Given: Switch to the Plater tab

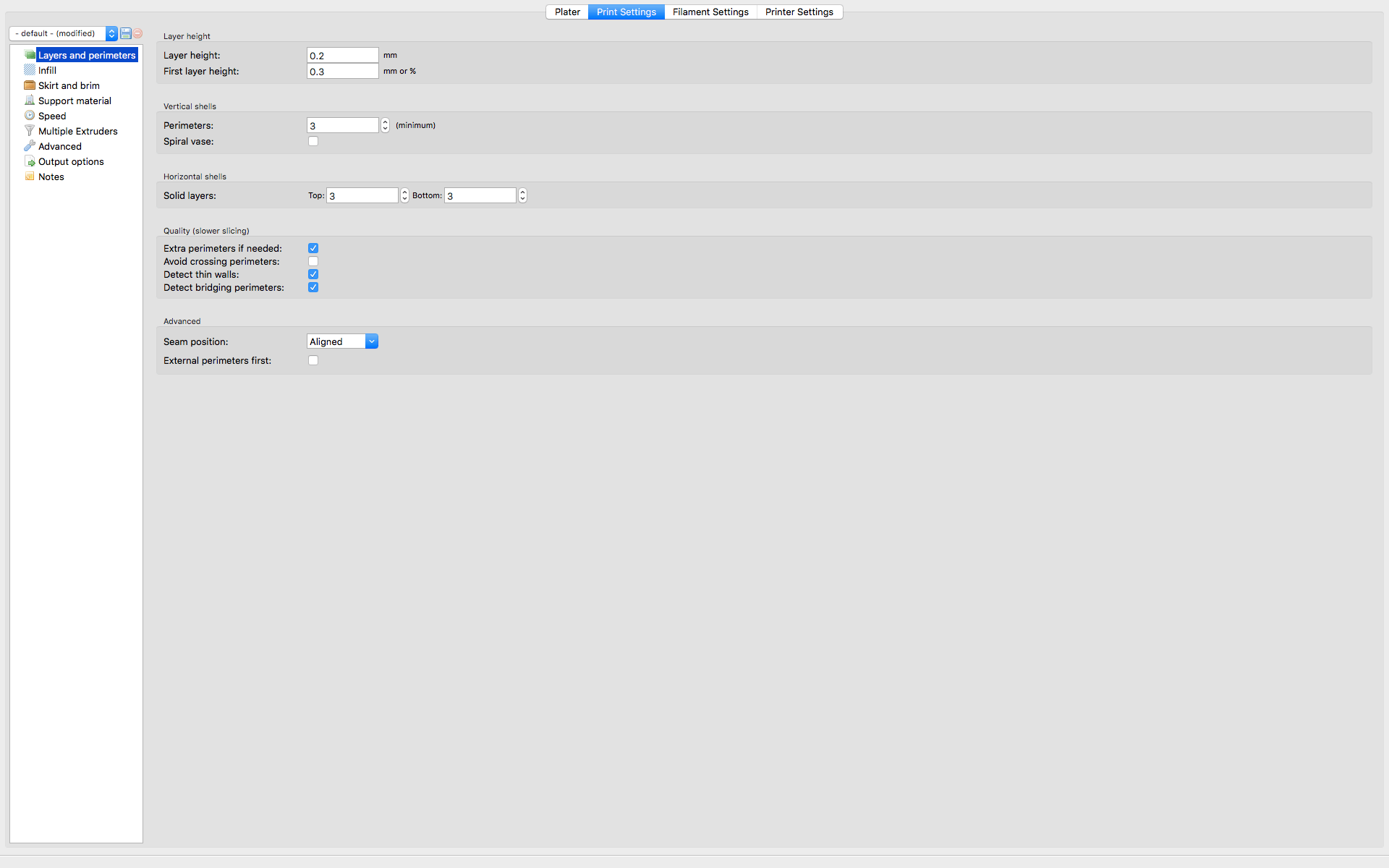Looking at the screenshot, I should tap(567, 12).
